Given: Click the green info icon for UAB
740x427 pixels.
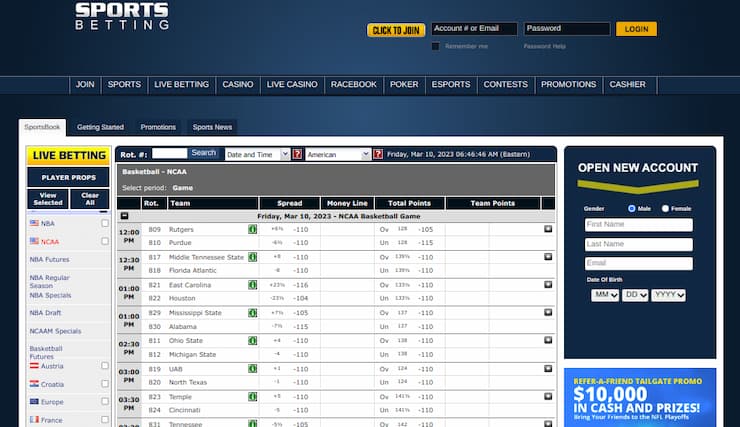Looking at the screenshot, I should (252, 369).
